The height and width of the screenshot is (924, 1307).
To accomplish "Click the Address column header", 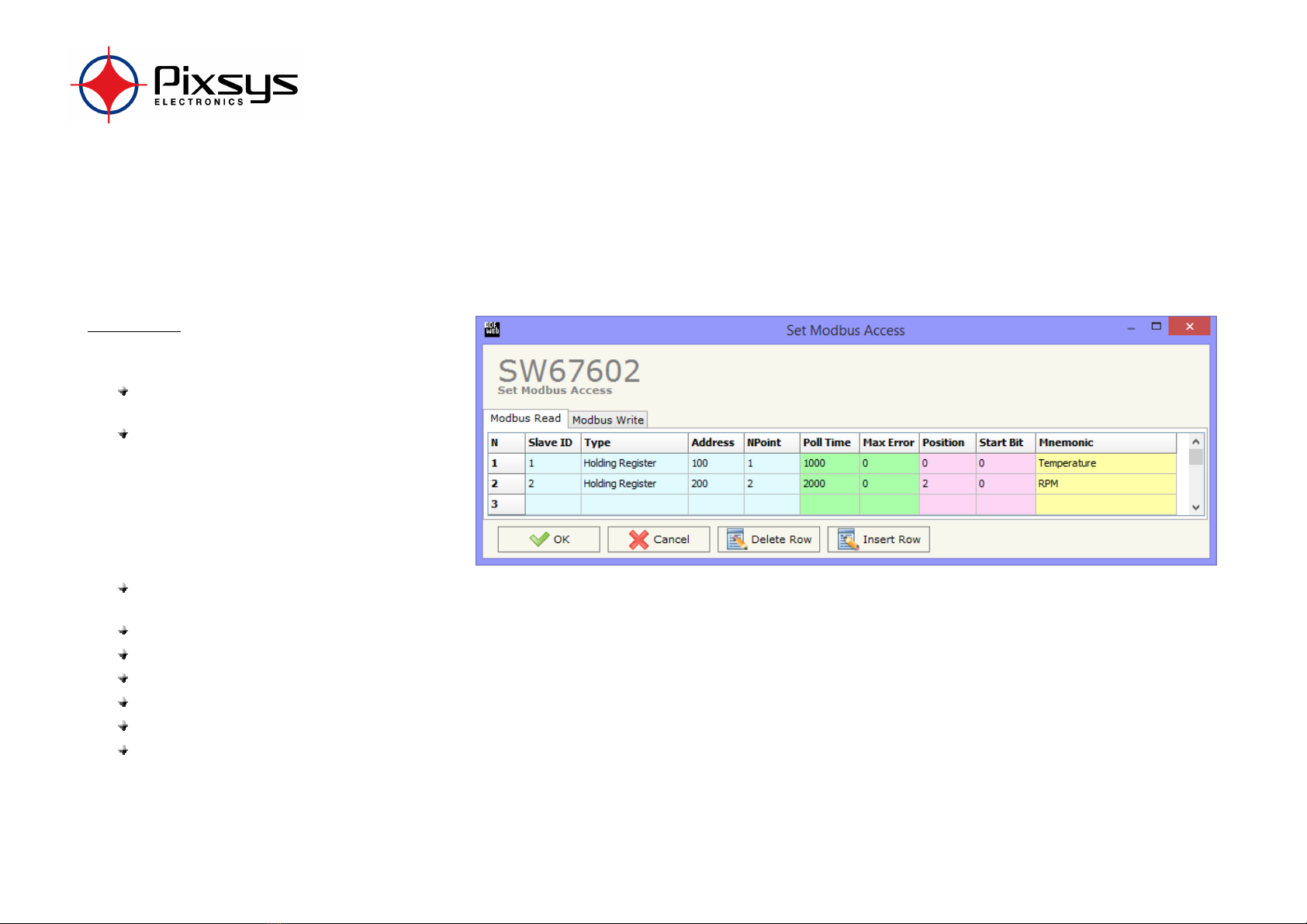I will click(x=716, y=443).
